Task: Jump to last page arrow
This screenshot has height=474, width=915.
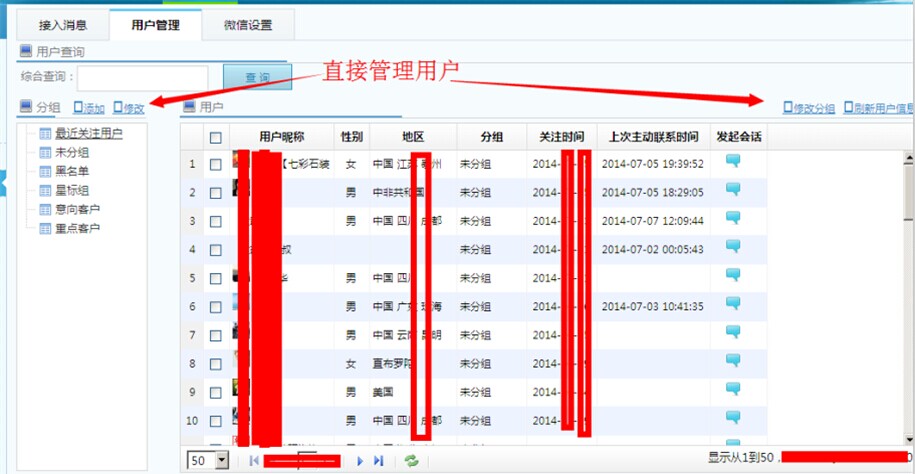Action: tap(379, 460)
